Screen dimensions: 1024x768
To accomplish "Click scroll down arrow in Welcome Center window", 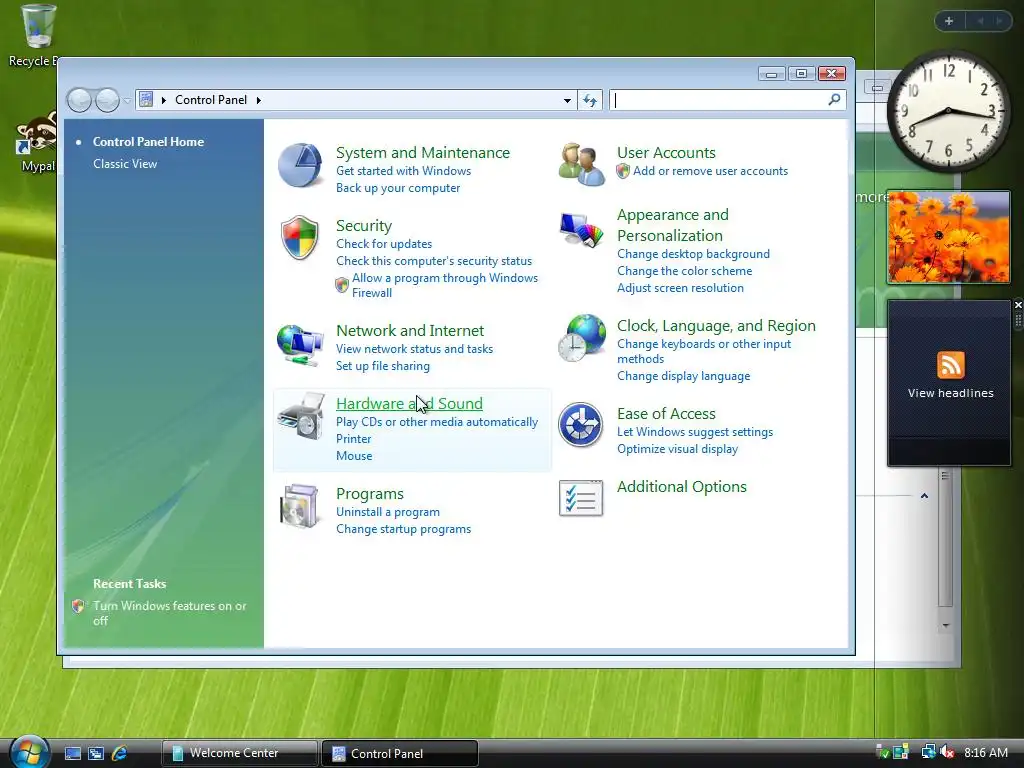I will click(x=946, y=626).
